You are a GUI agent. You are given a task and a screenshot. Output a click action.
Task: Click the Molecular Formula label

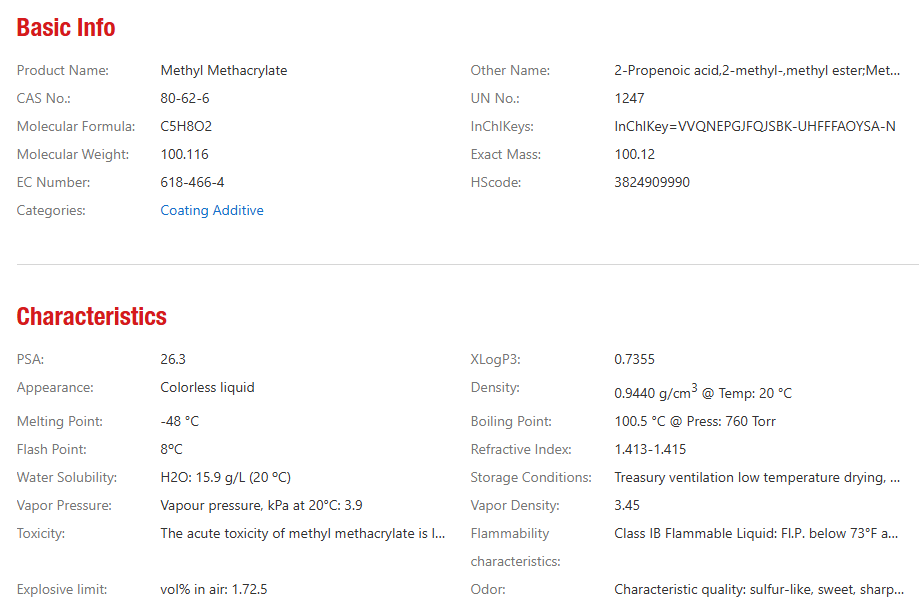click(x=76, y=127)
